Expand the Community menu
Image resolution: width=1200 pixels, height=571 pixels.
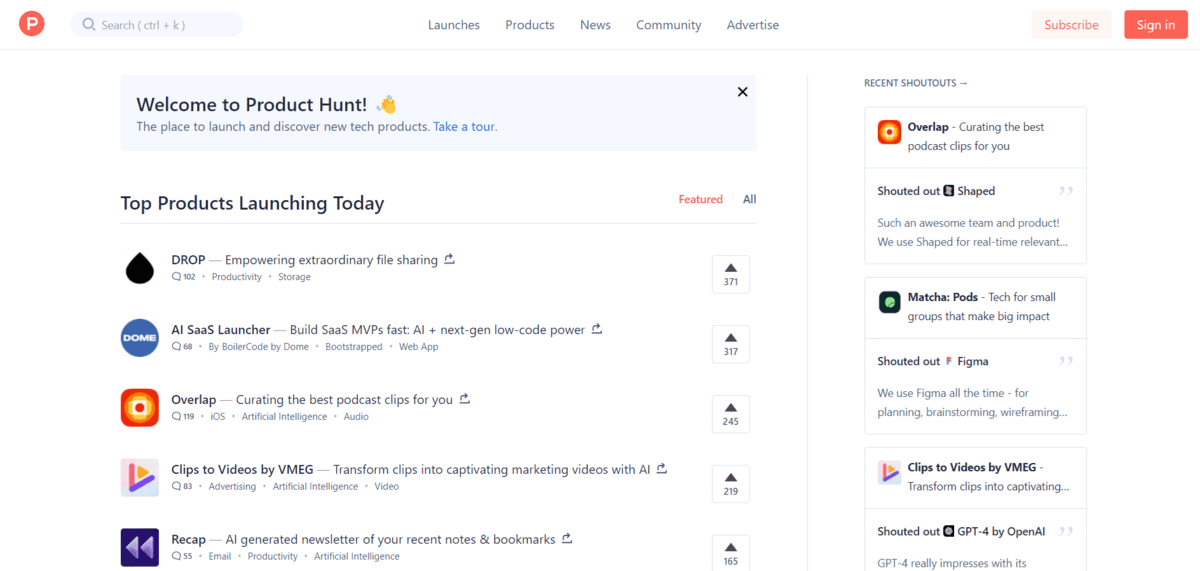668,25
